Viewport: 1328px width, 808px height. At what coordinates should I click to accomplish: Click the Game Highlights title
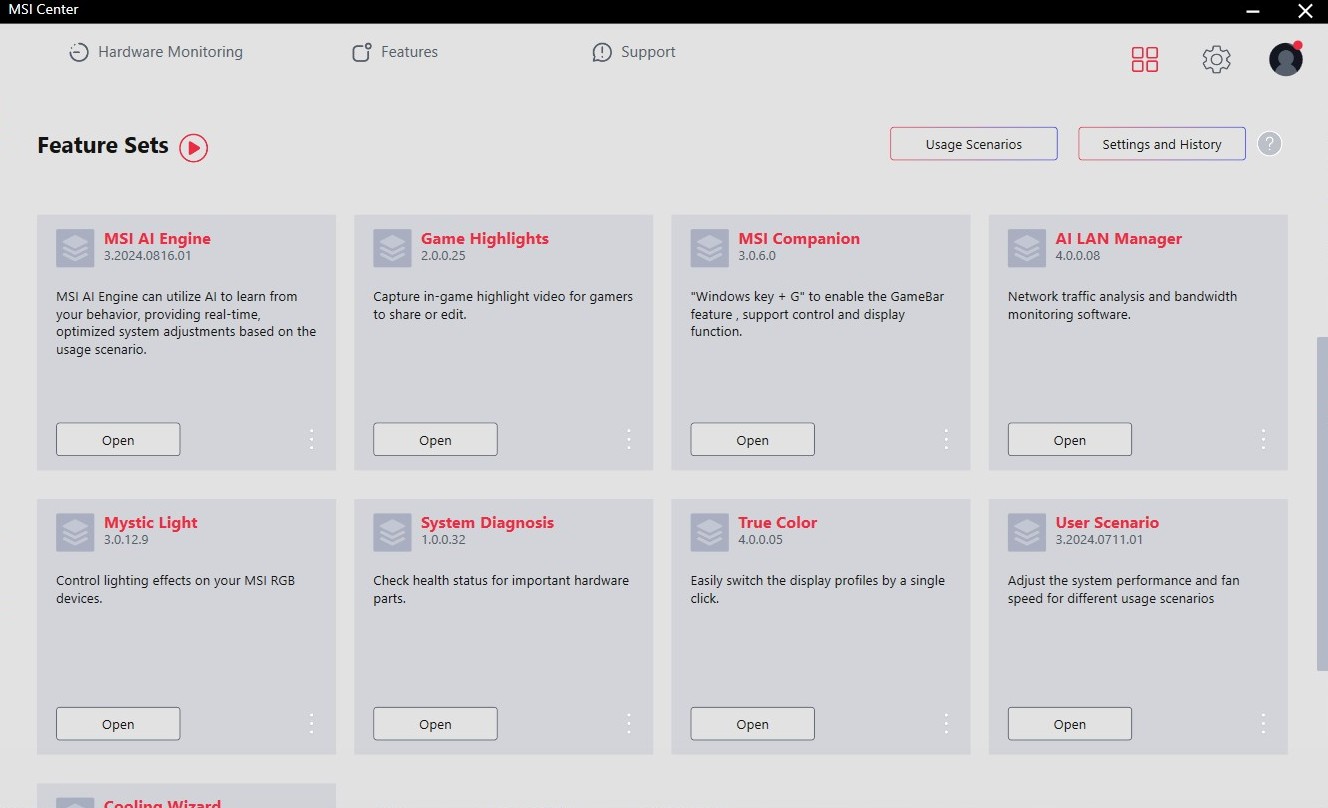[x=485, y=239]
